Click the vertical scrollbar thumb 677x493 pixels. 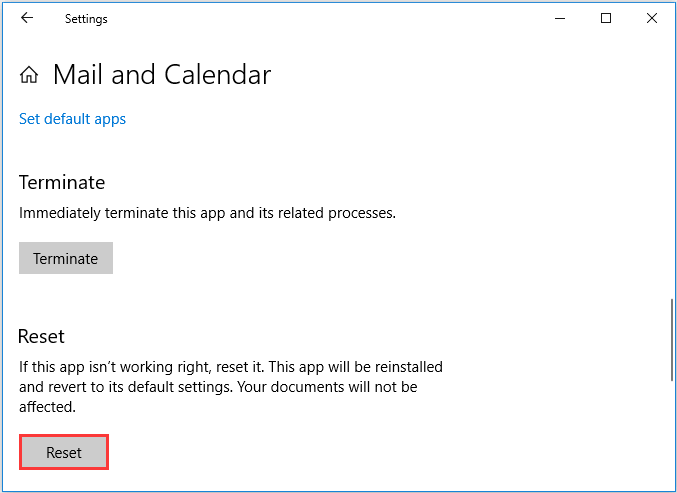click(672, 340)
